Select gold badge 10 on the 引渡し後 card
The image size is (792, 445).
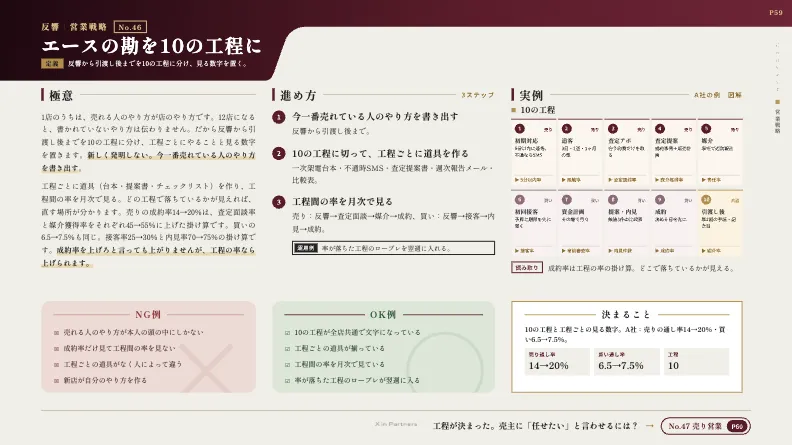[x=706, y=200]
